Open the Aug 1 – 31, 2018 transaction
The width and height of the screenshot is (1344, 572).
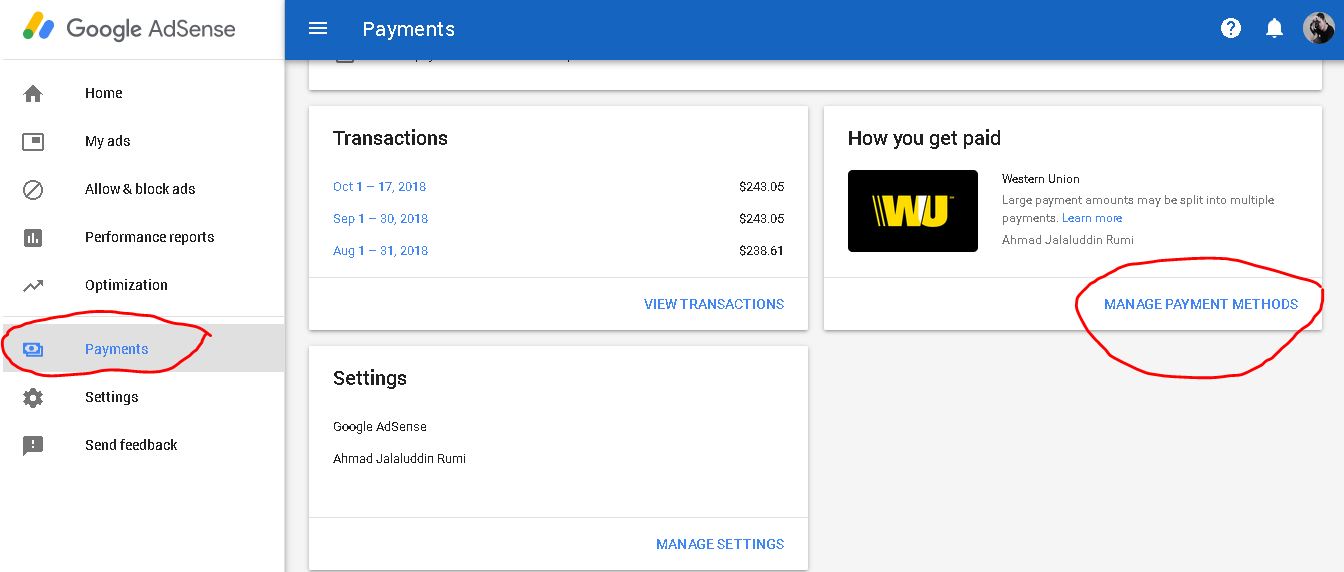[380, 251]
